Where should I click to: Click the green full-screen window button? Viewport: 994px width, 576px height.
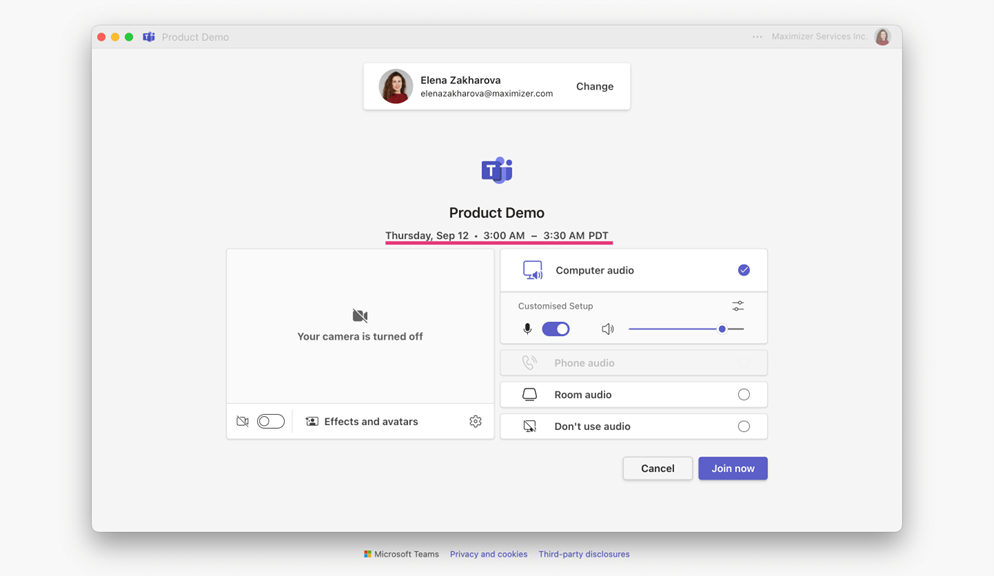click(x=129, y=37)
